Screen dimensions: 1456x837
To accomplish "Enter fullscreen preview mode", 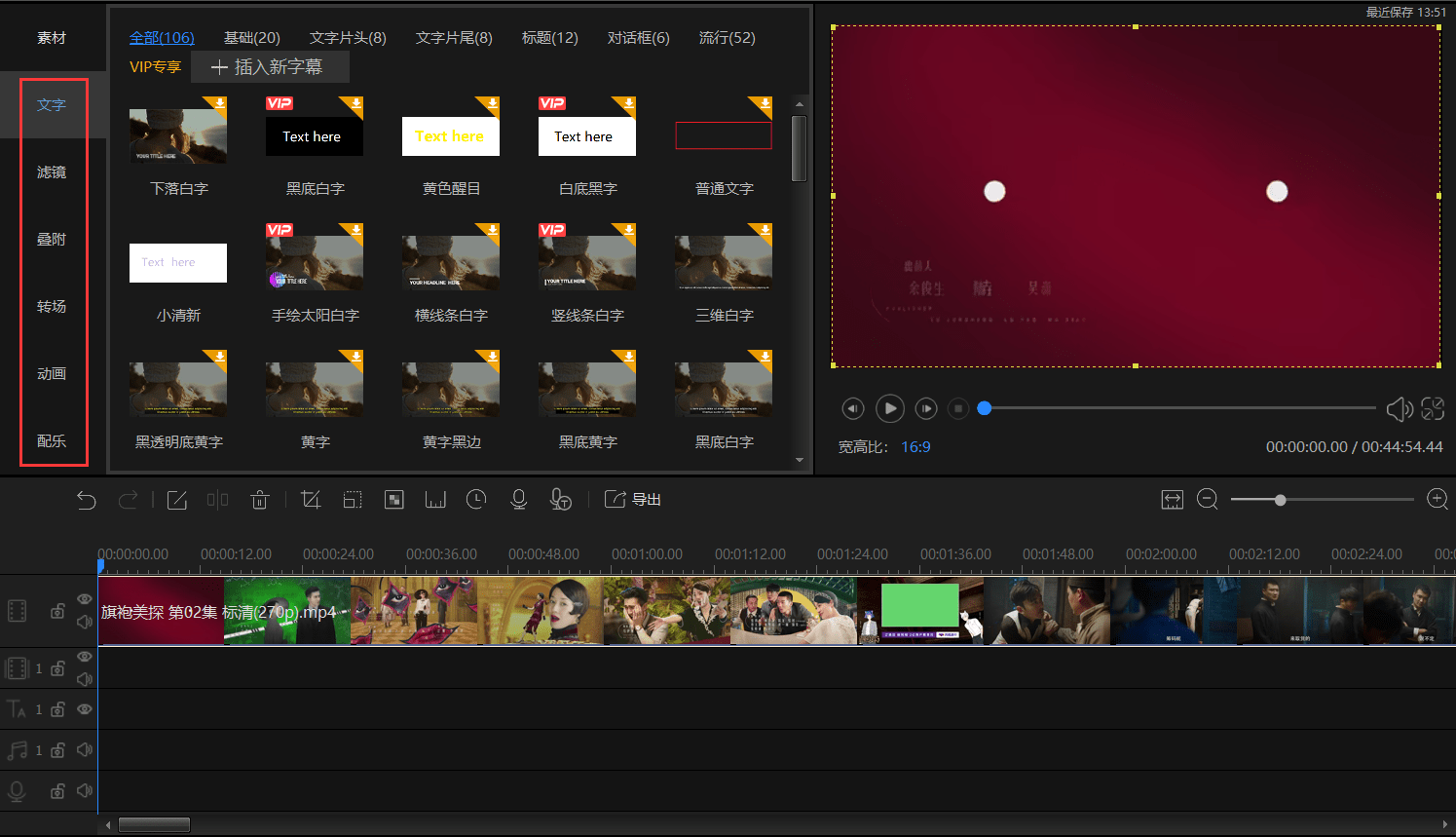I will coord(1433,409).
